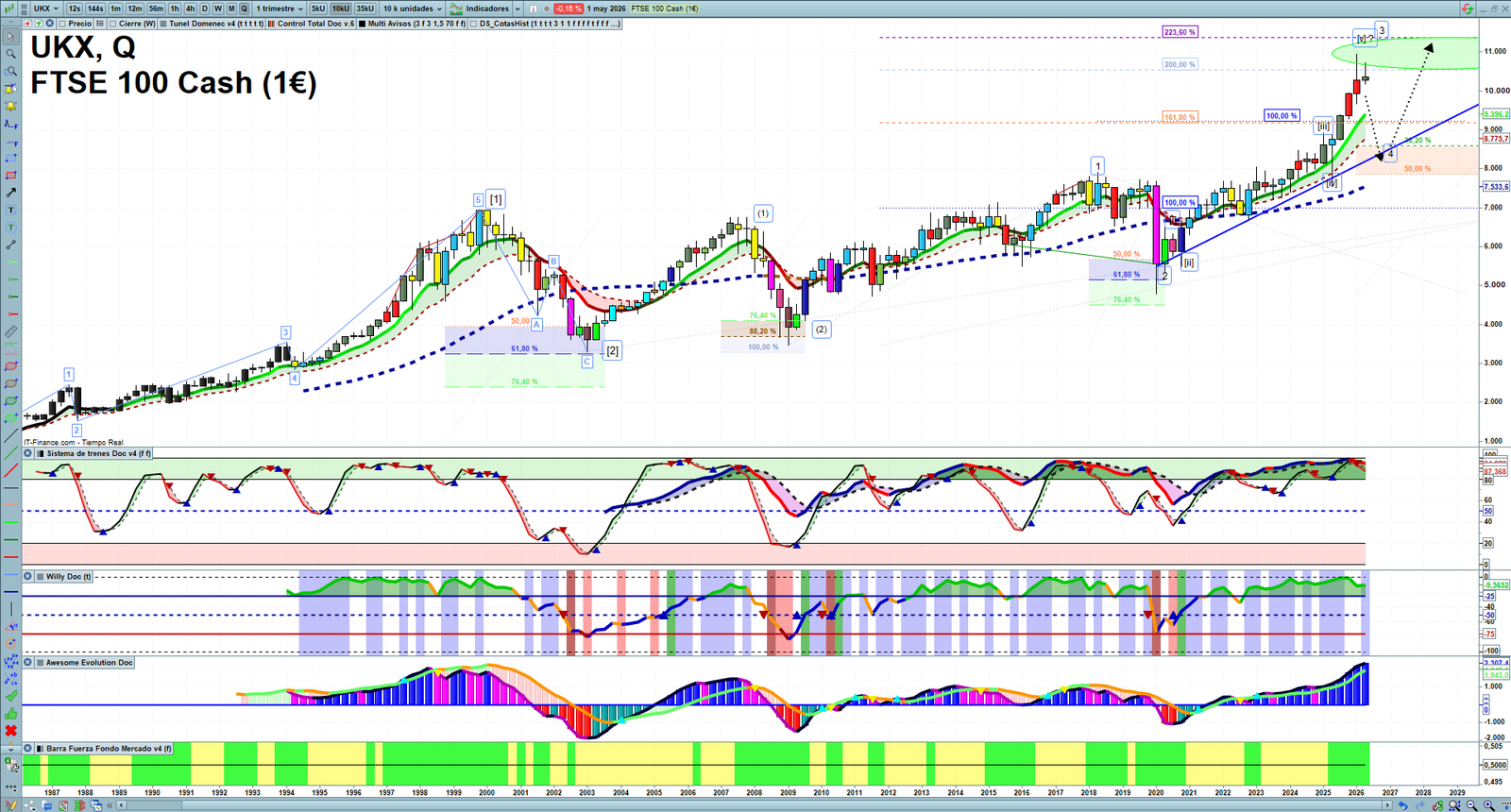Toggle Sistema de trenes Doc v4 checkbox

click(41, 454)
